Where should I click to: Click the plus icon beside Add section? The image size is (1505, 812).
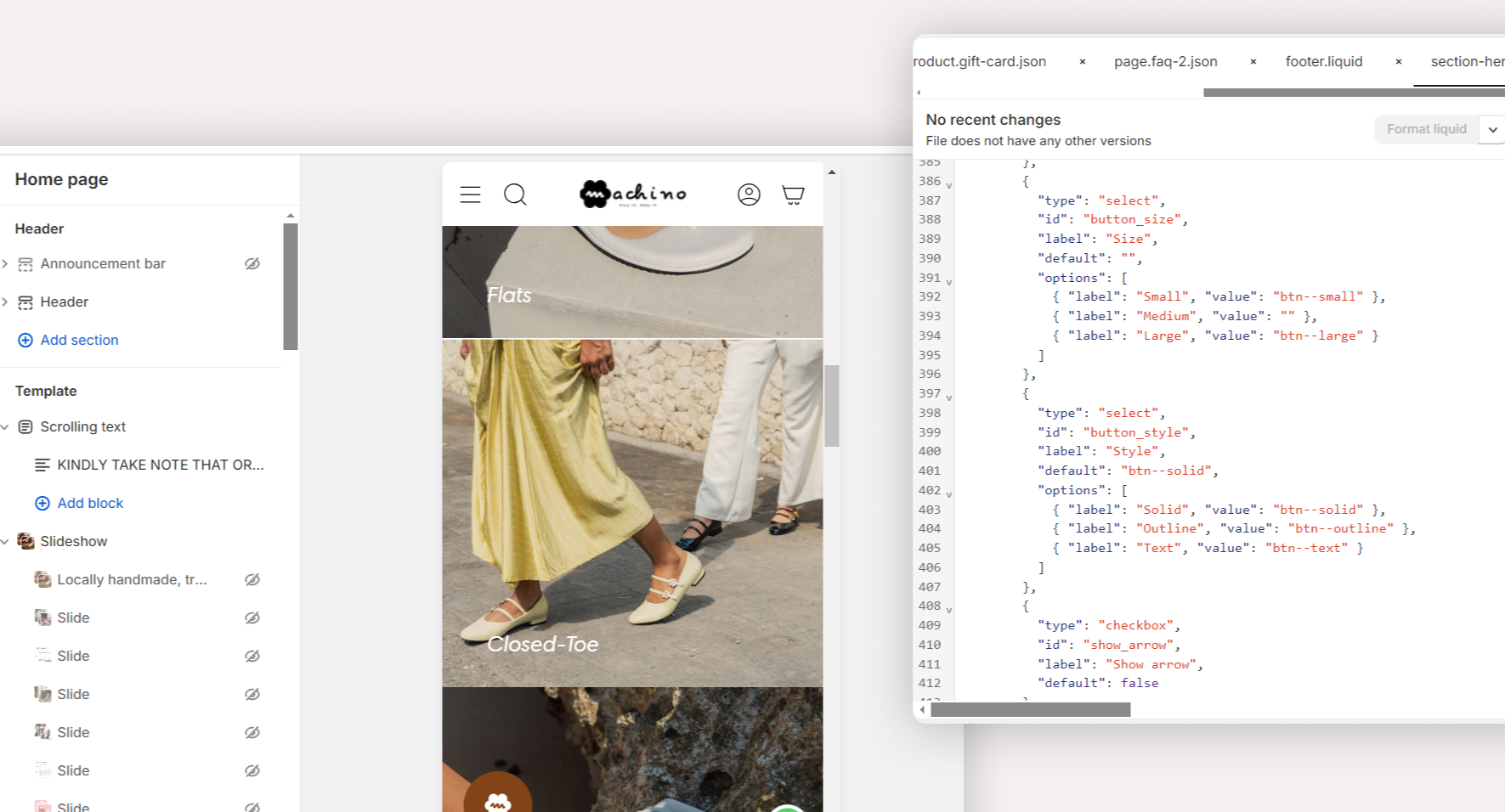click(25, 340)
